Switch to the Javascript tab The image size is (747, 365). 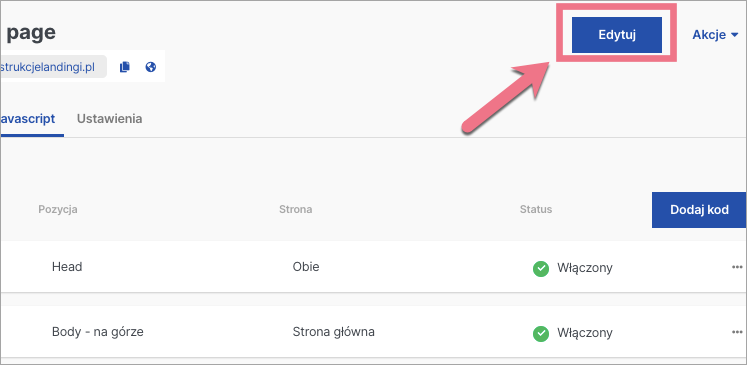point(29,119)
